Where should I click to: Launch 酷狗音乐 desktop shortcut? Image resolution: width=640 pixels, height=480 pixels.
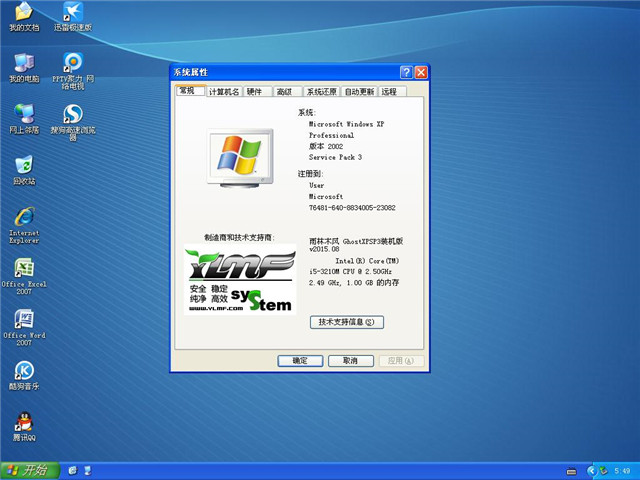coord(24,376)
